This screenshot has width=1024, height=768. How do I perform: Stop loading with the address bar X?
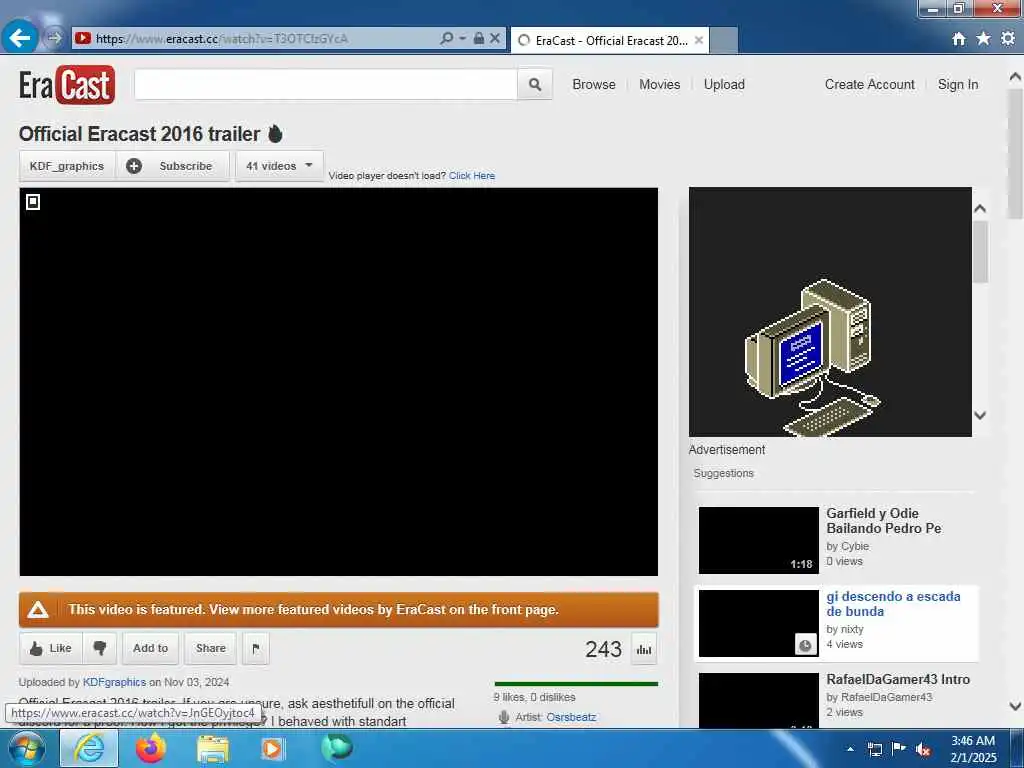495,39
